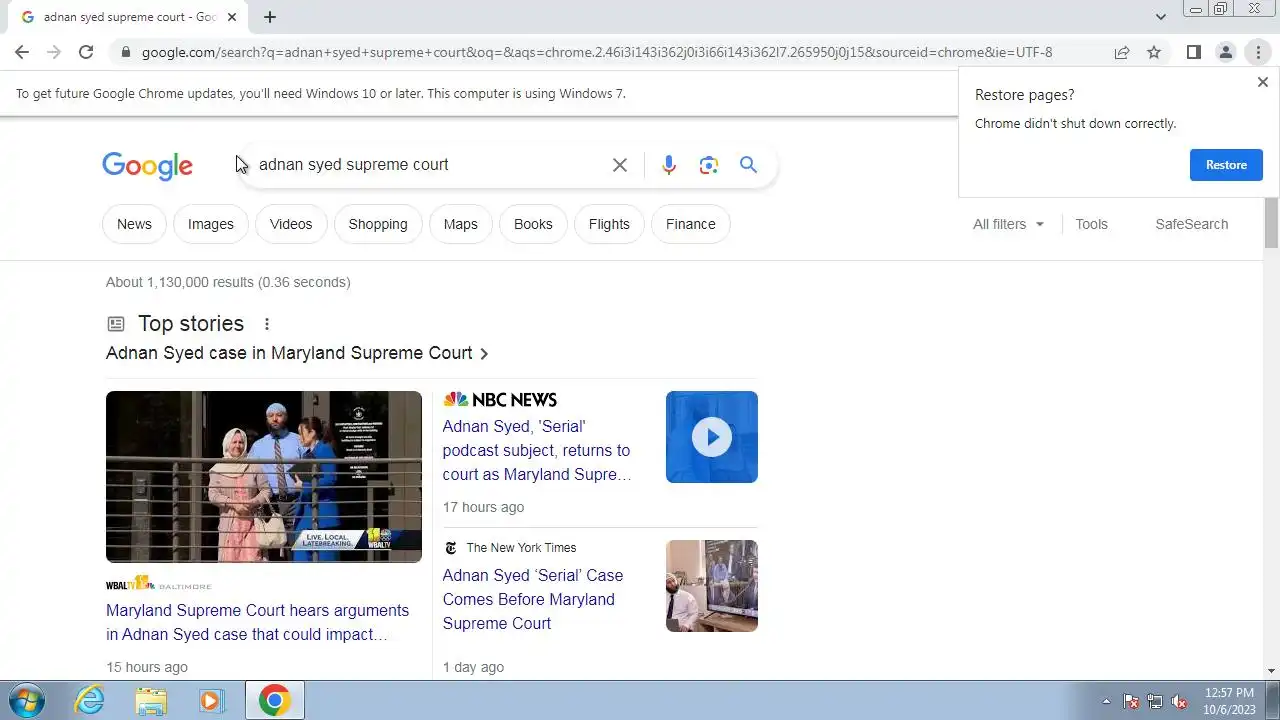Open New York Times Adnan Syed article
This screenshot has width=1280, height=720.
tap(533, 599)
